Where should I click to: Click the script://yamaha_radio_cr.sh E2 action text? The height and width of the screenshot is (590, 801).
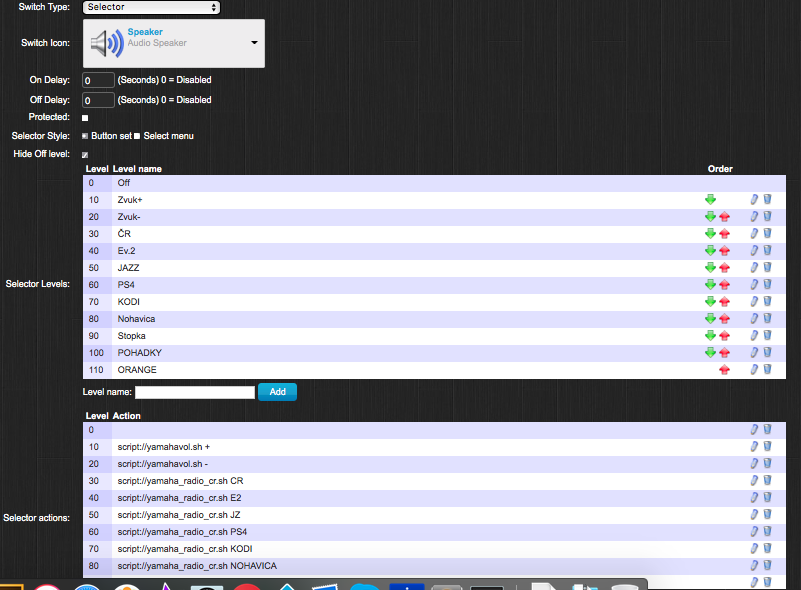[179, 498]
